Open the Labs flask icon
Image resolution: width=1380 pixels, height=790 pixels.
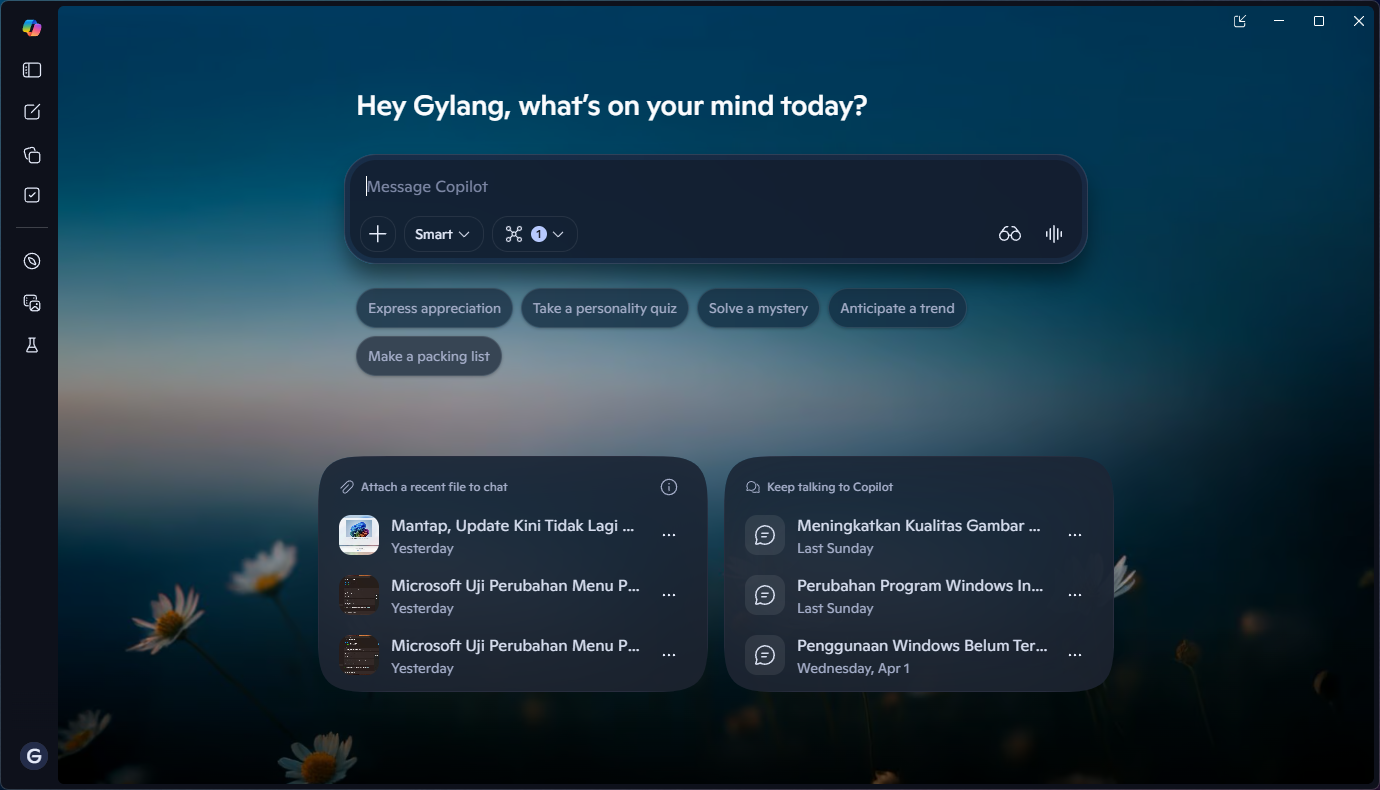pyautogui.click(x=32, y=345)
